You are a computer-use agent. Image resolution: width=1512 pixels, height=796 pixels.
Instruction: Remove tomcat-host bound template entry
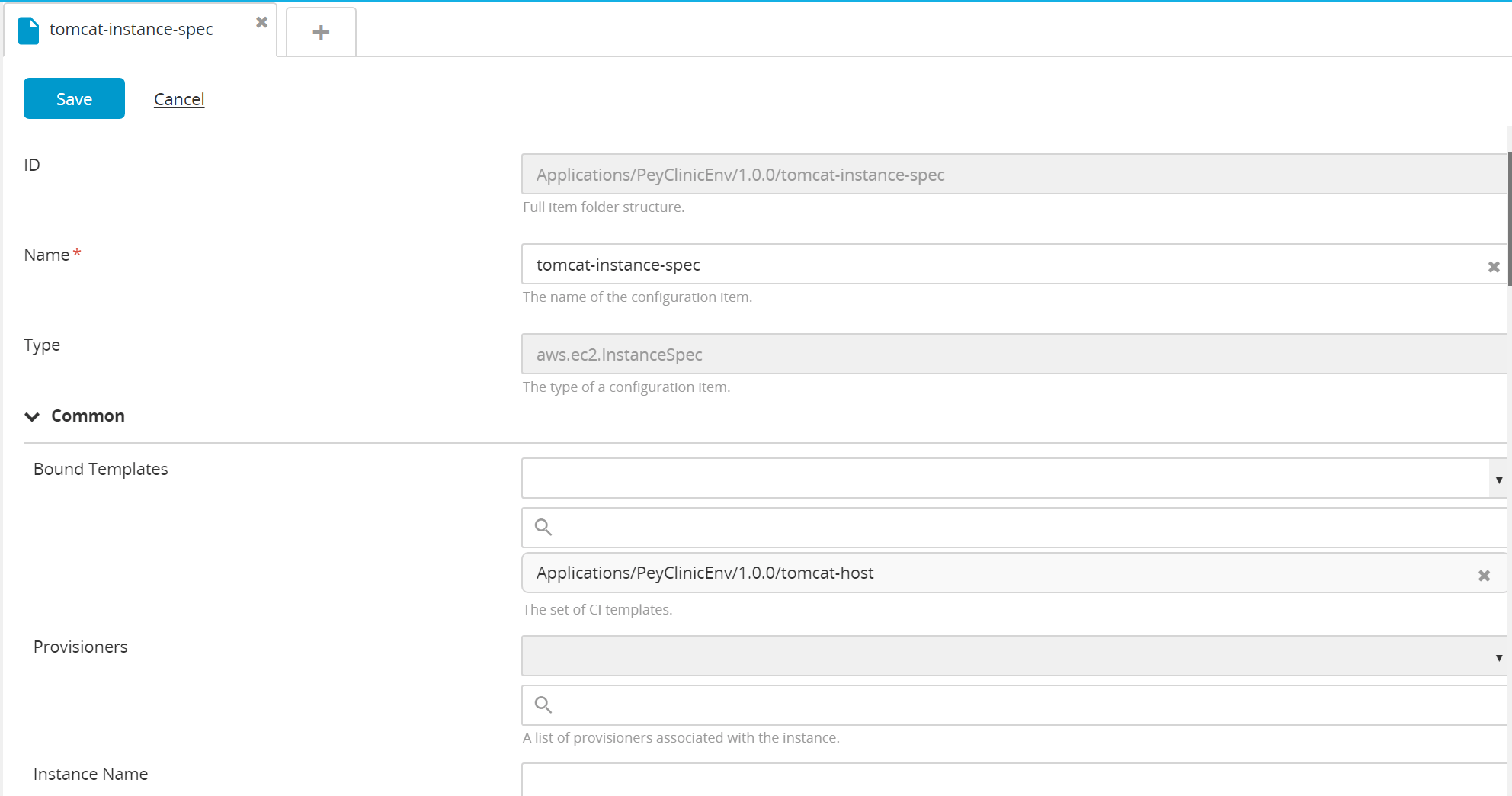point(1484,576)
